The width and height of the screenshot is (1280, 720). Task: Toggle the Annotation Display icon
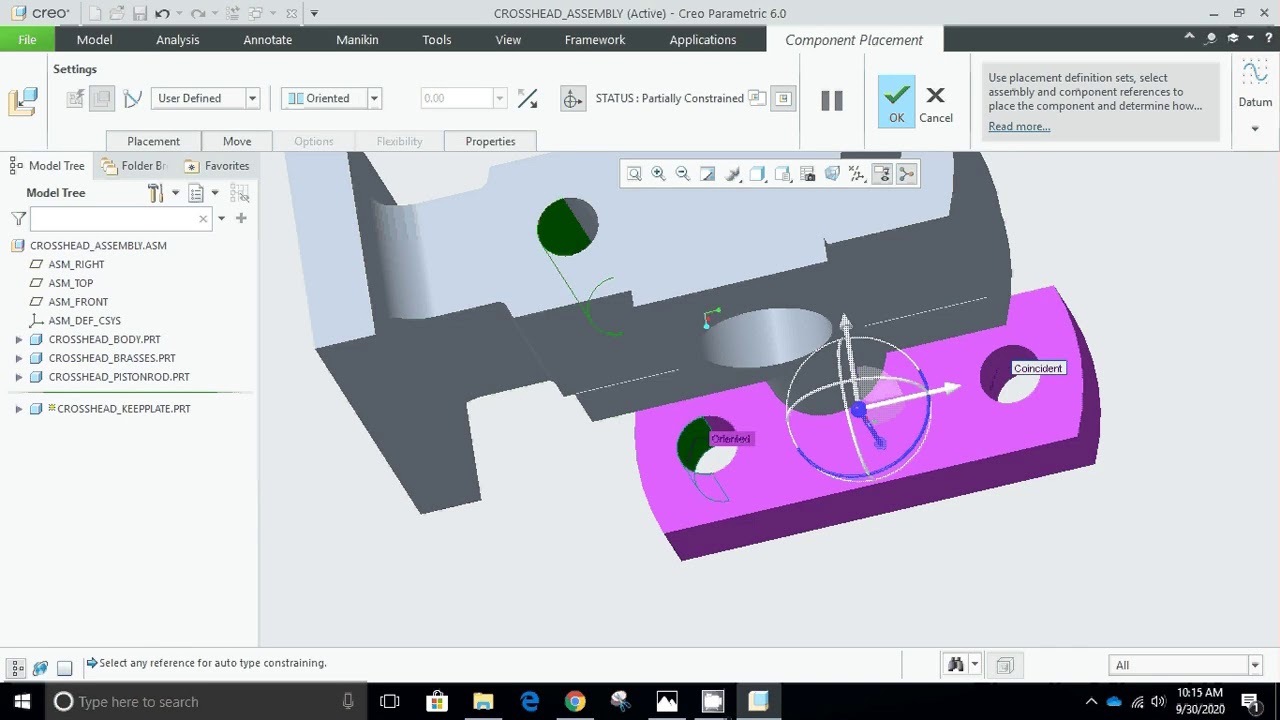882,174
